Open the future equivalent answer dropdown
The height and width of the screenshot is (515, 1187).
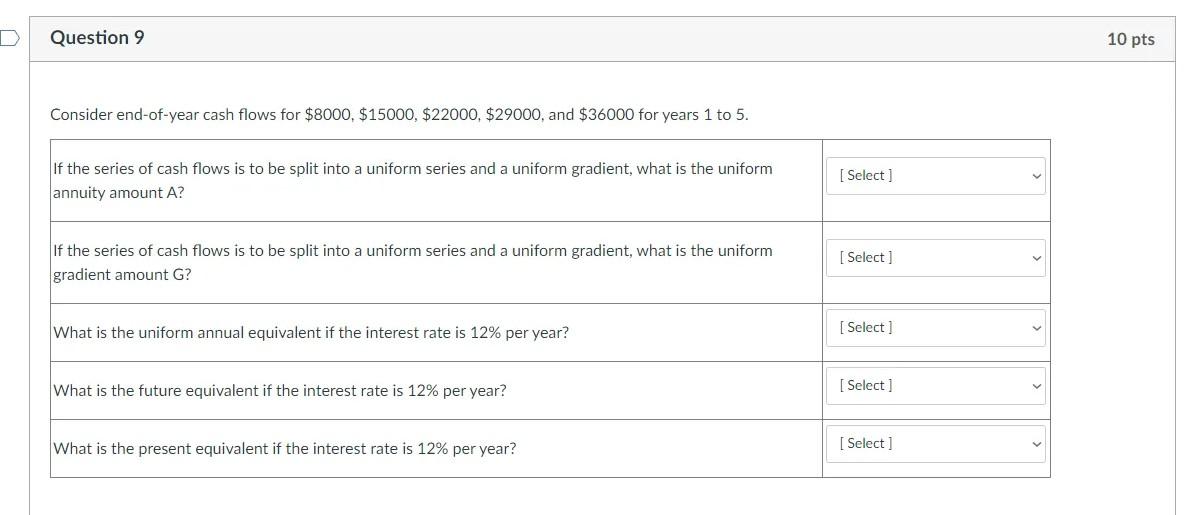tap(936, 386)
